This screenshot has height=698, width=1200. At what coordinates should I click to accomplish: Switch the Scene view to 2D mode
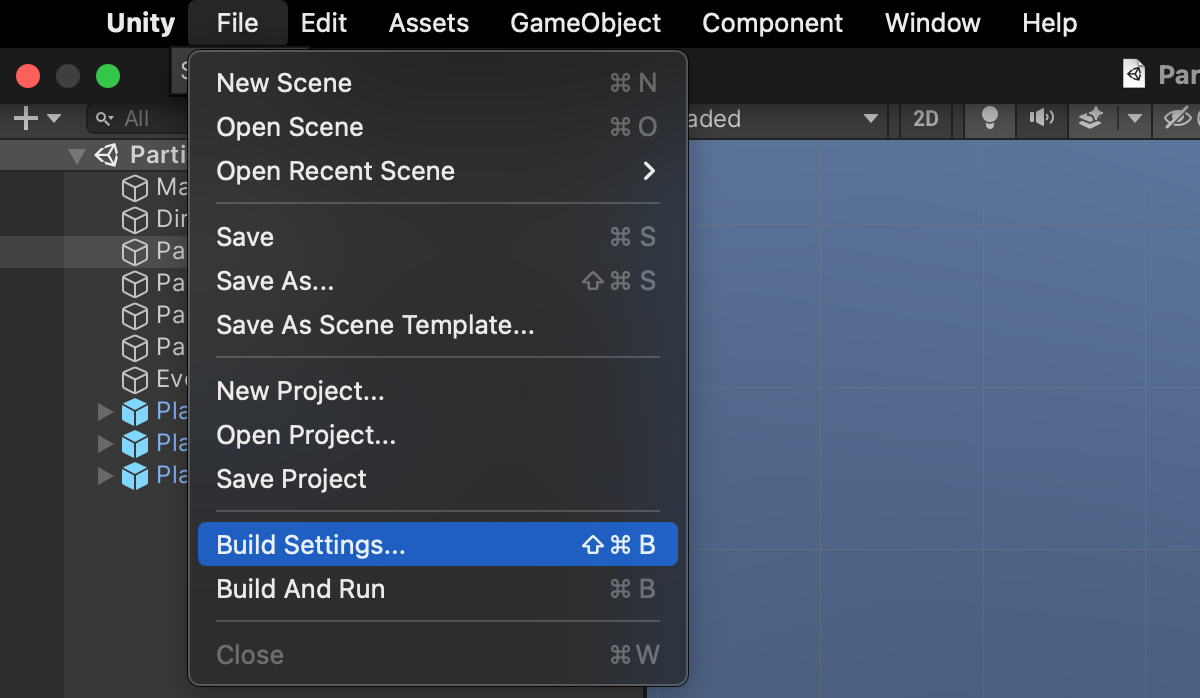[924, 119]
